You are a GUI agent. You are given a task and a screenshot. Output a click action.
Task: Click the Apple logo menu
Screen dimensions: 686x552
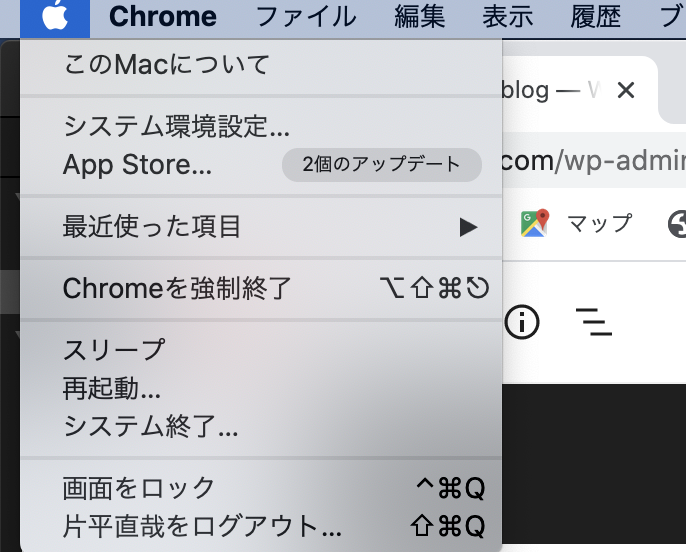coord(55,17)
